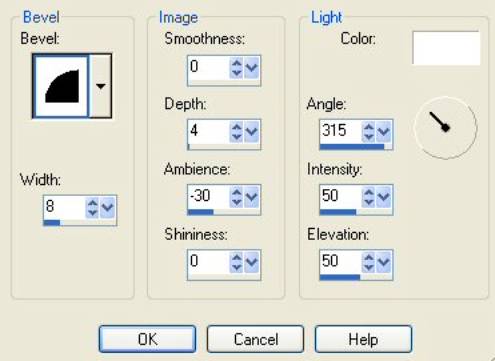Click the Bevel shape preview thumbnail
Image resolution: width=495 pixels, height=361 pixels.
pos(61,86)
